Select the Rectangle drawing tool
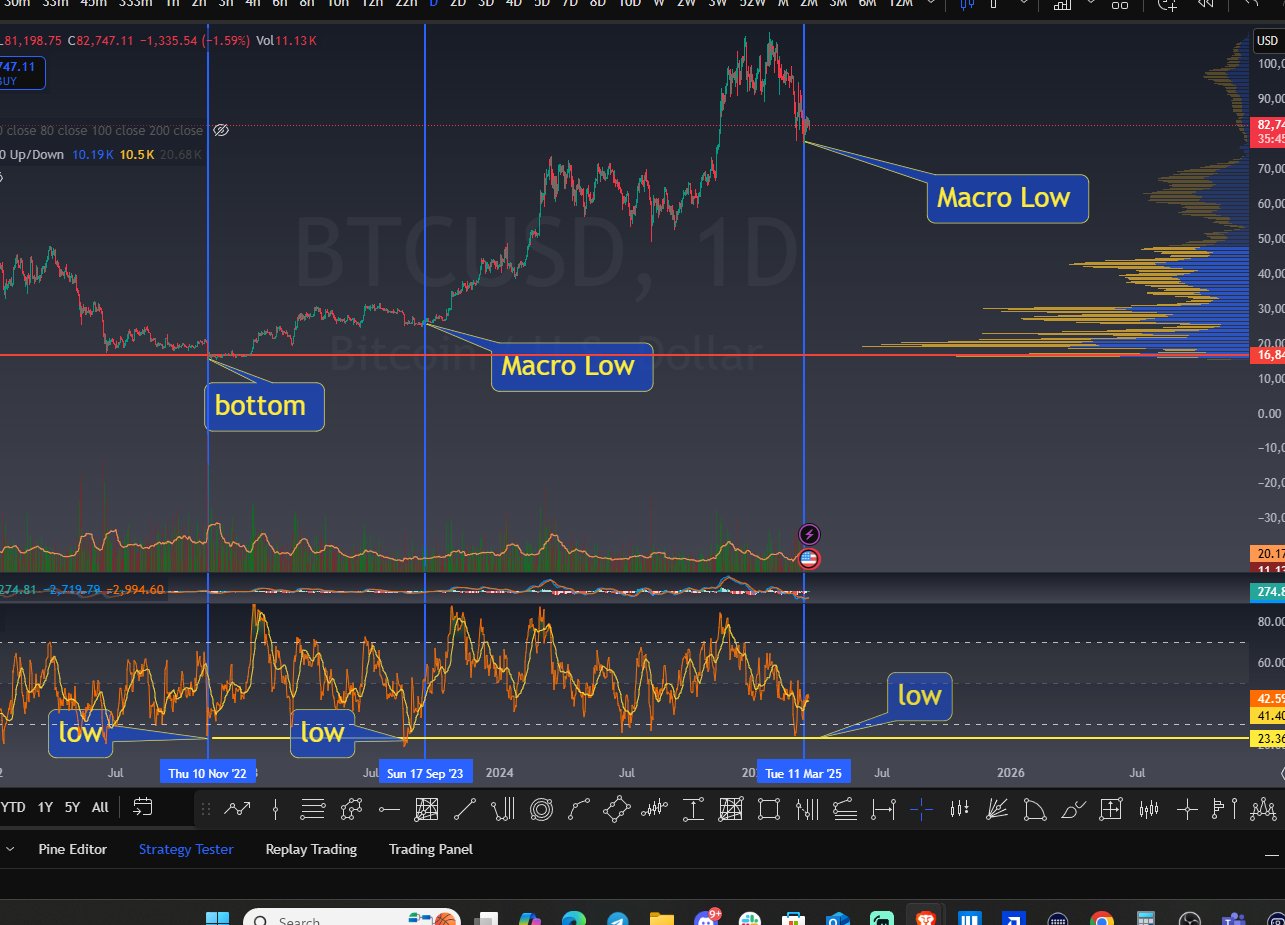Image resolution: width=1285 pixels, height=925 pixels. pyautogui.click(x=769, y=809)
